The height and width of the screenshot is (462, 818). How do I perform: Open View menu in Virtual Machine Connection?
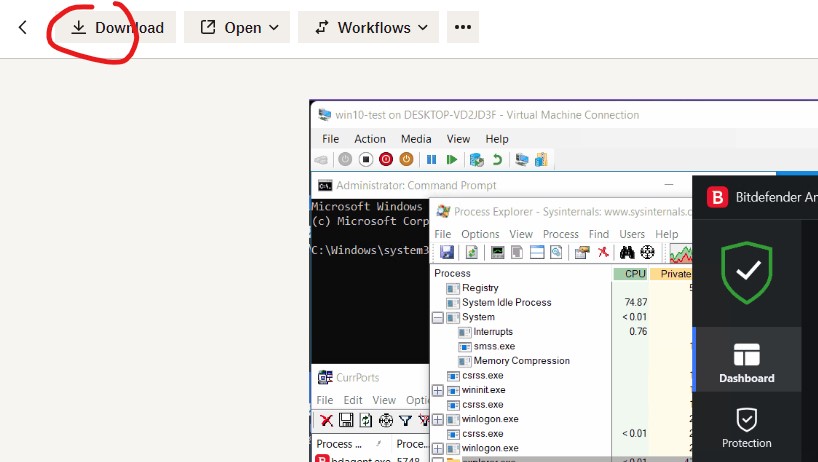pos(458,139)
